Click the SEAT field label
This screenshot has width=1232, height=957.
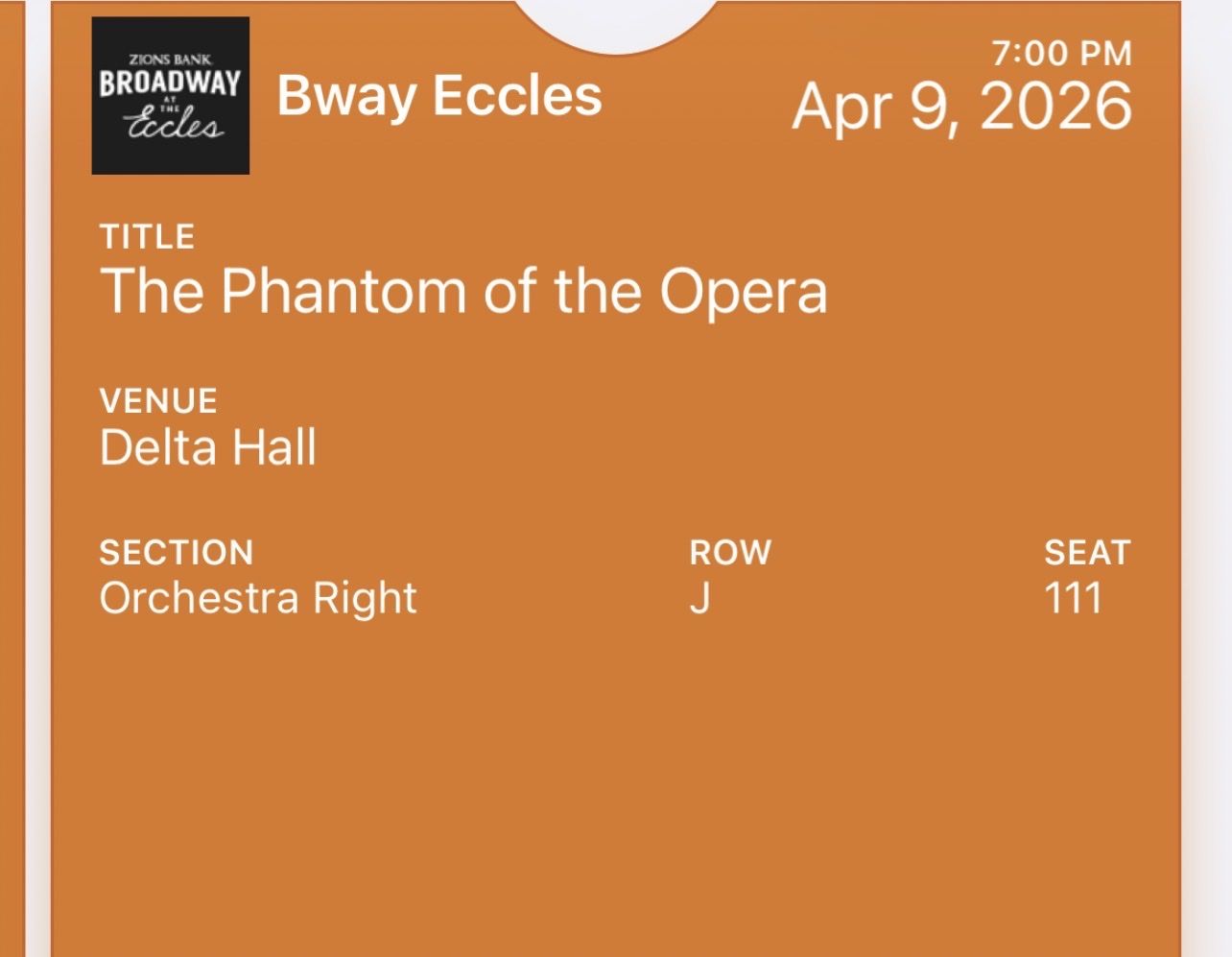pos(1087,552)
